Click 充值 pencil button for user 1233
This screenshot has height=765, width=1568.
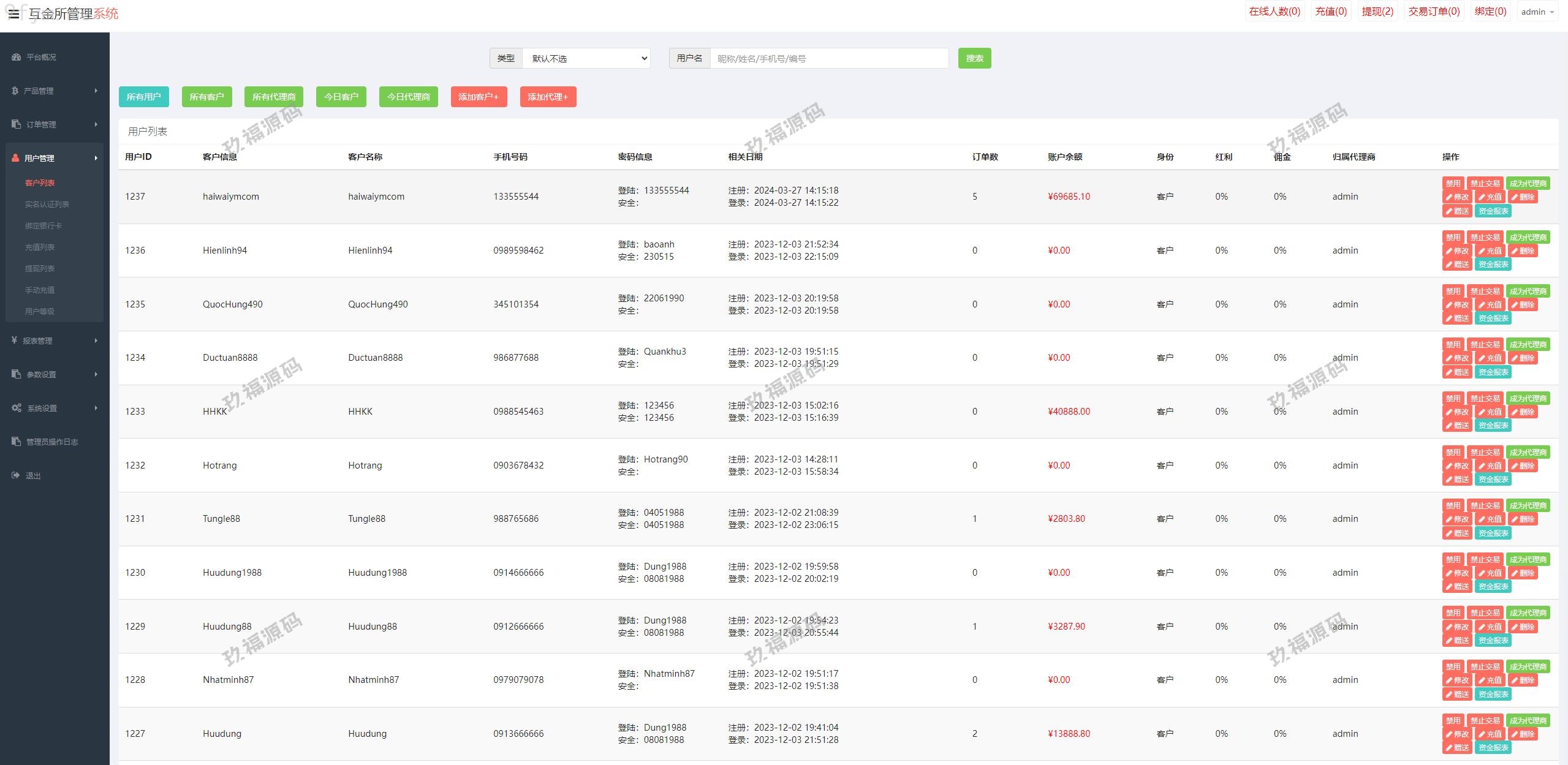(1490, 412)
